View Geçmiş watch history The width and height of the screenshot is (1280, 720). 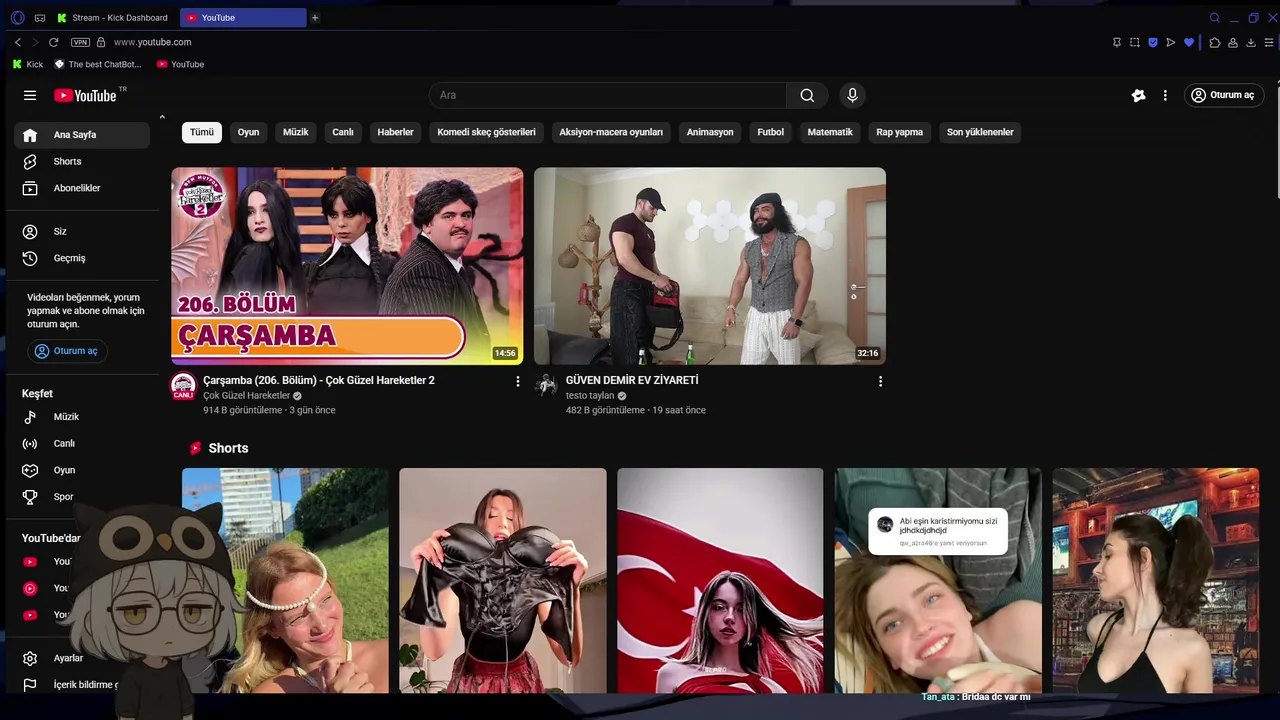tap(82, 258)
